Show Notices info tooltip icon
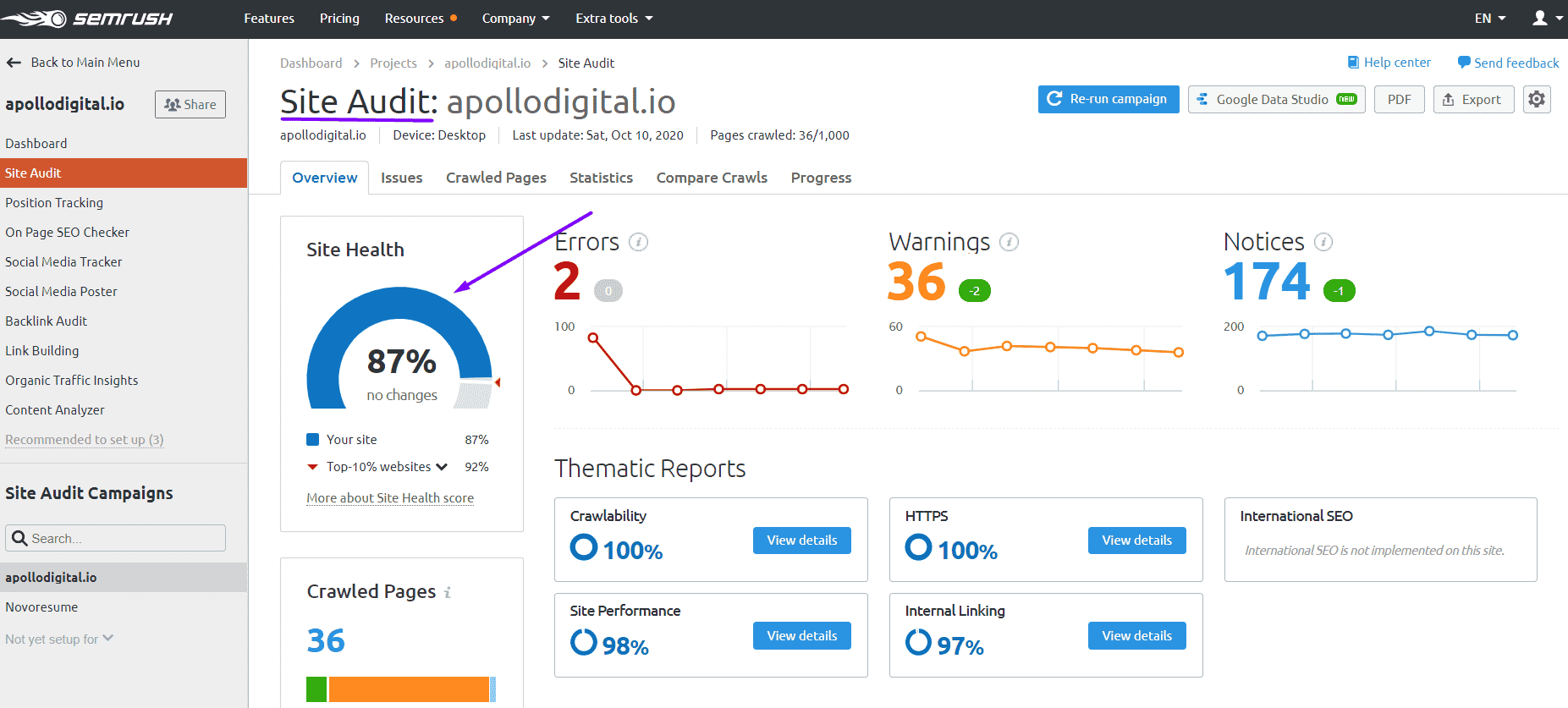 coord(1323,242)
